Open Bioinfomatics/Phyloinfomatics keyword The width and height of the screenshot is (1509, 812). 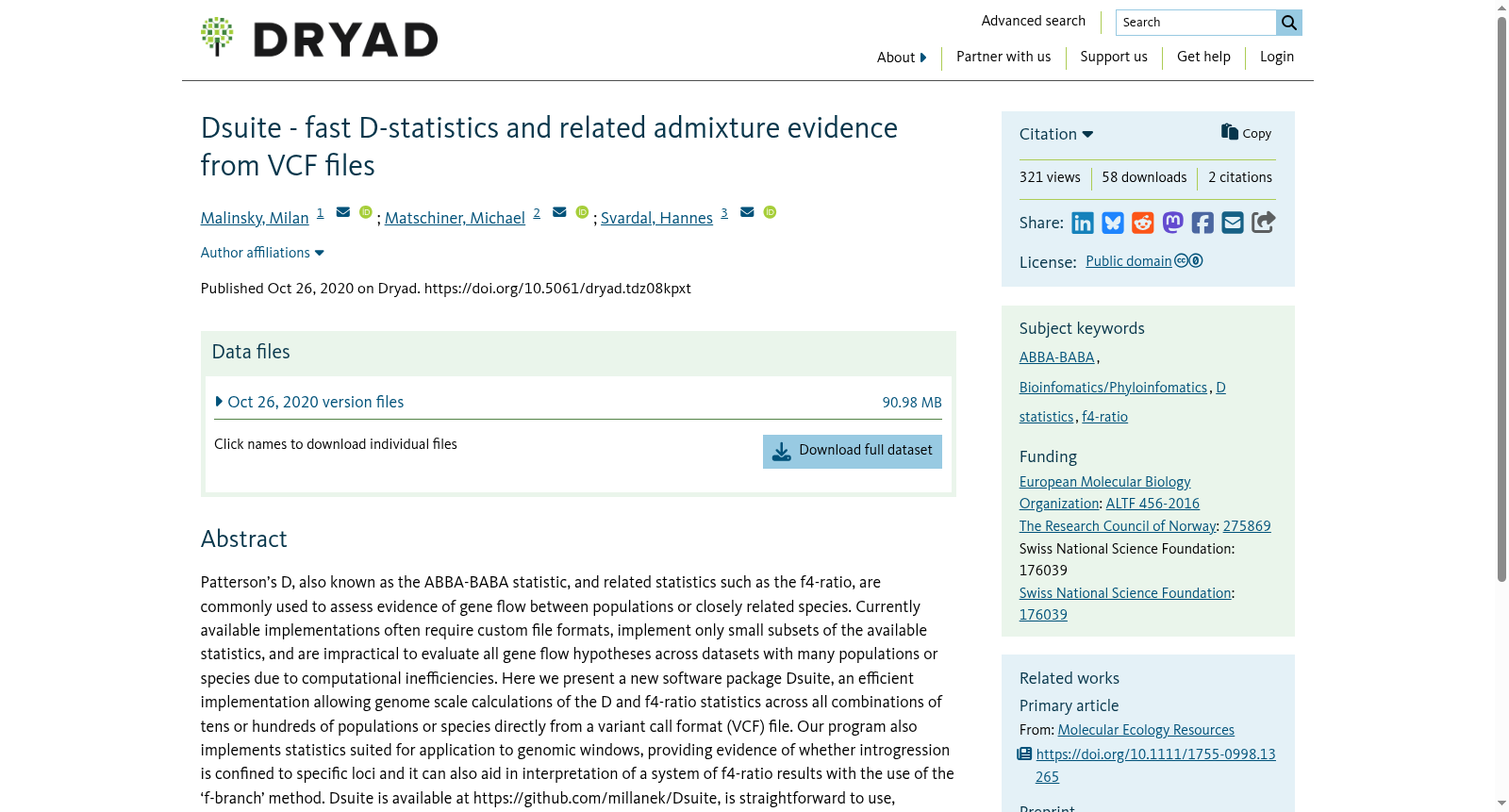click(x=1113, y=388)
